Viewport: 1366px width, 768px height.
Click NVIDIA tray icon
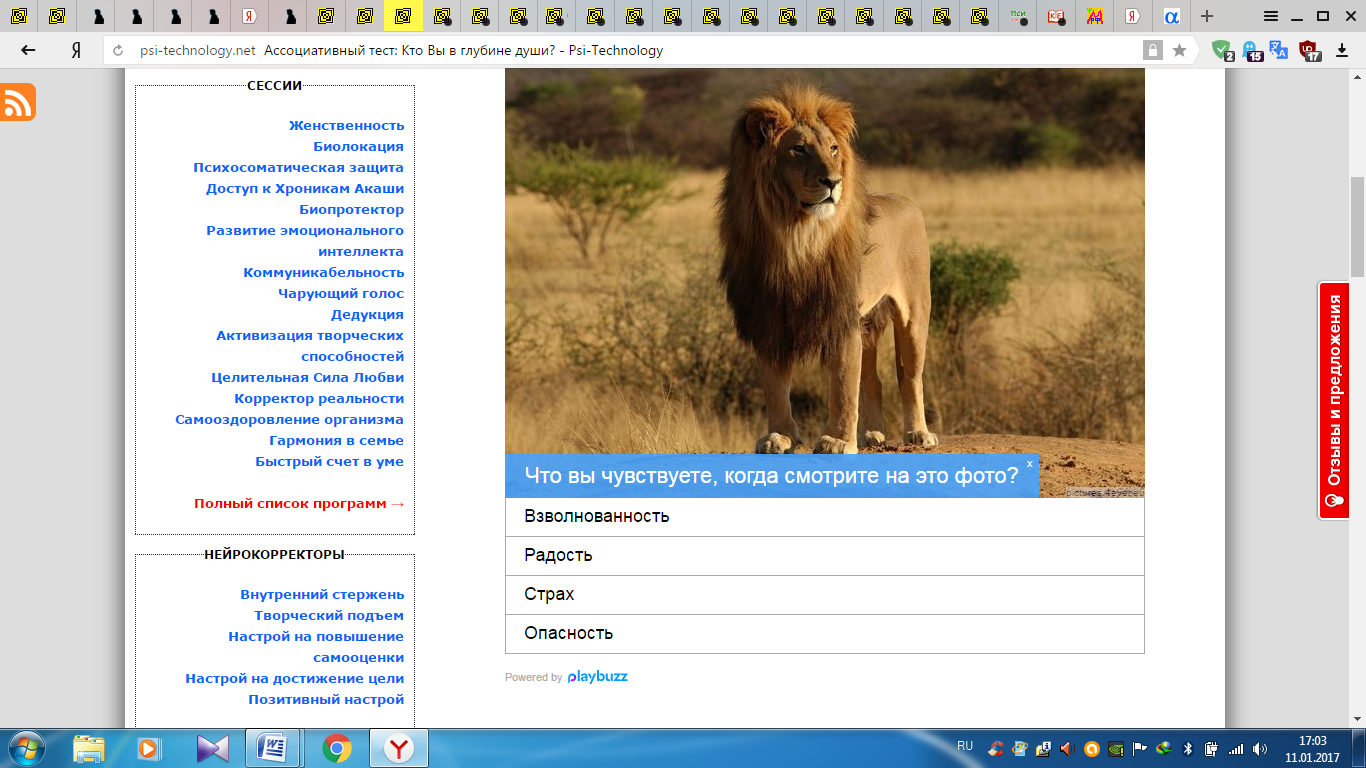point(1116,748)
